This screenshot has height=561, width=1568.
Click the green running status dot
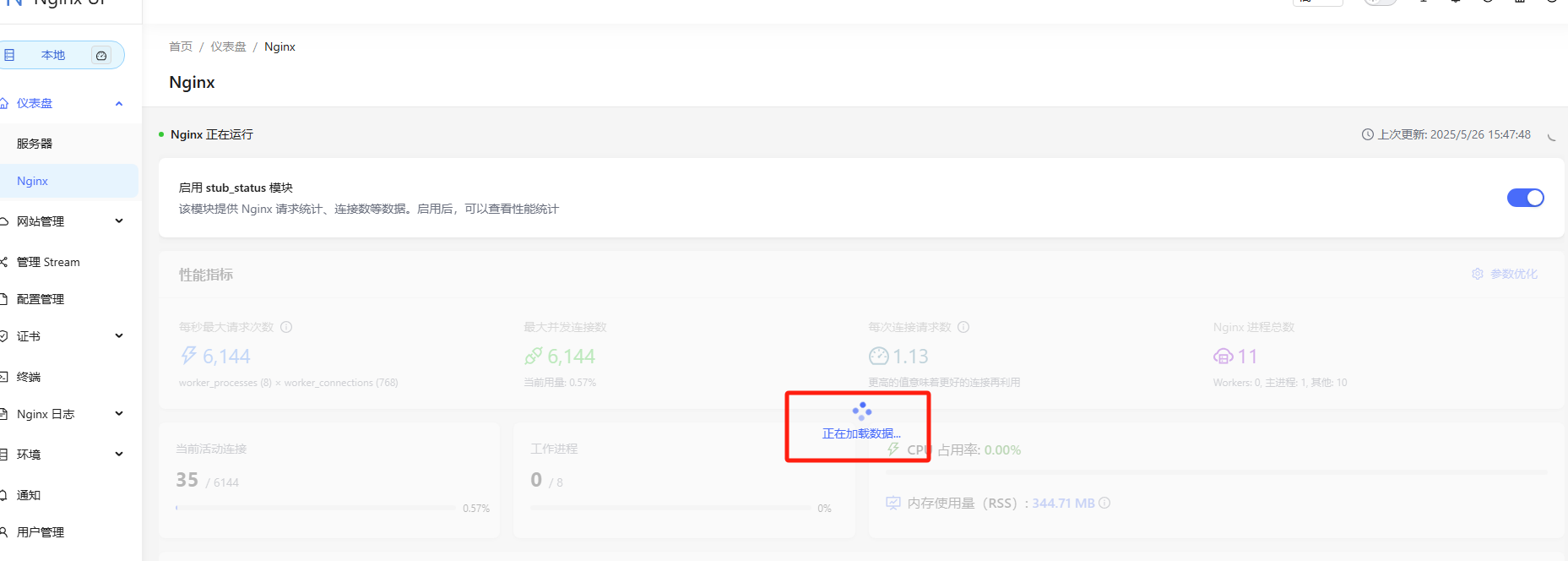click(161, 134)
